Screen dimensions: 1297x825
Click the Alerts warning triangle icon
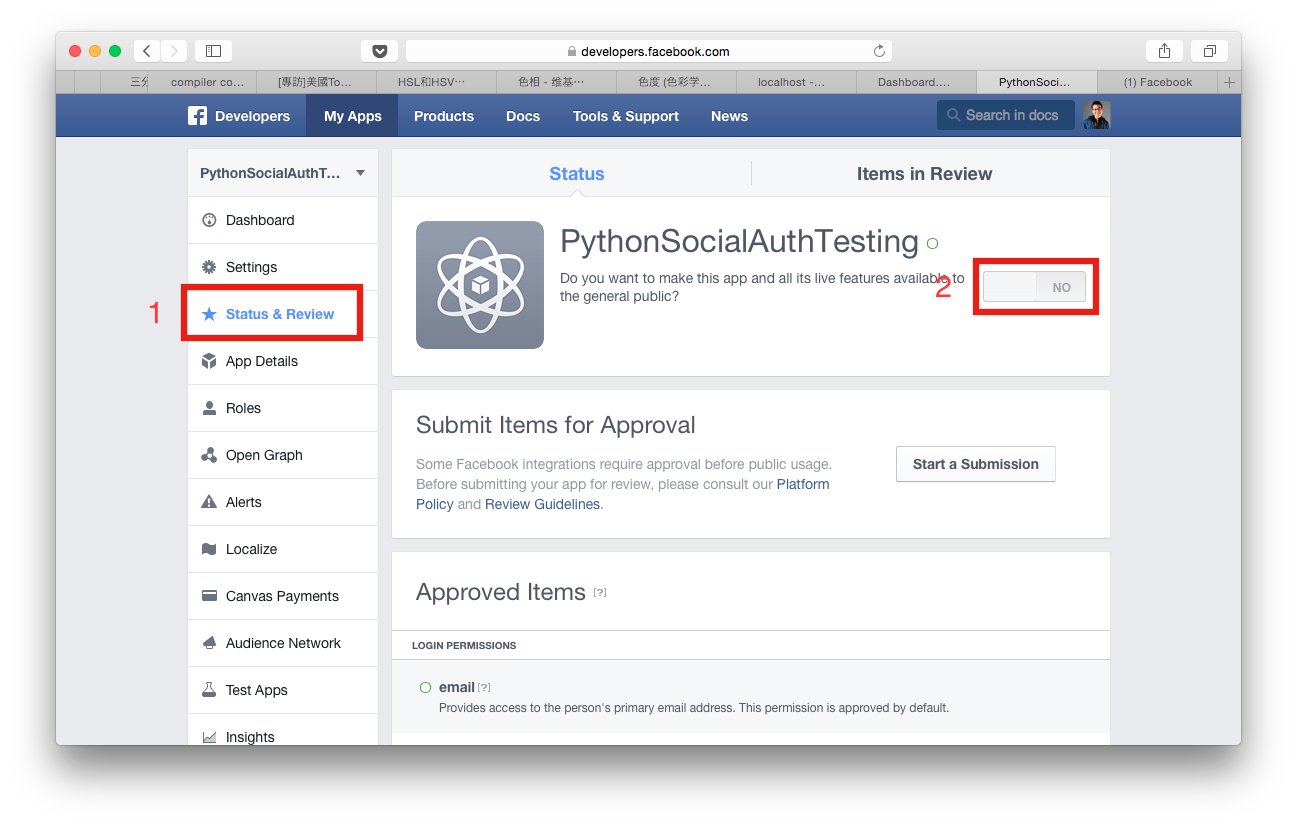pos(209,502)
